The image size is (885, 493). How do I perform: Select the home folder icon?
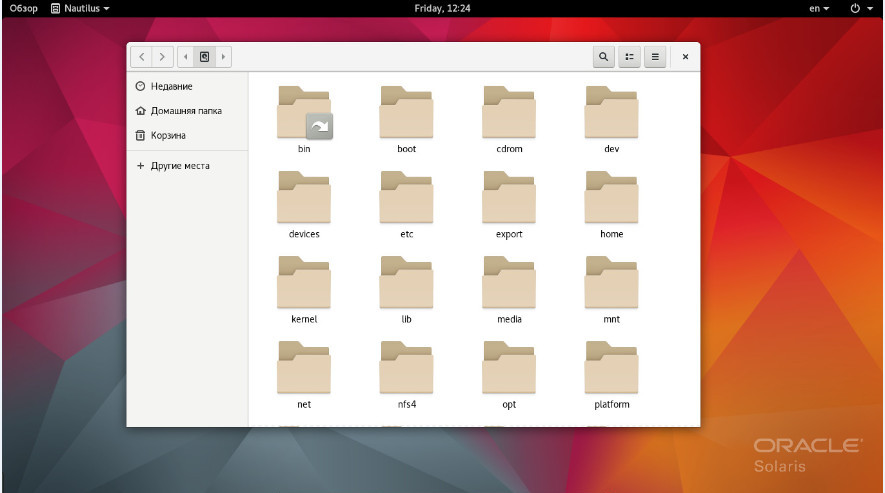611,198
